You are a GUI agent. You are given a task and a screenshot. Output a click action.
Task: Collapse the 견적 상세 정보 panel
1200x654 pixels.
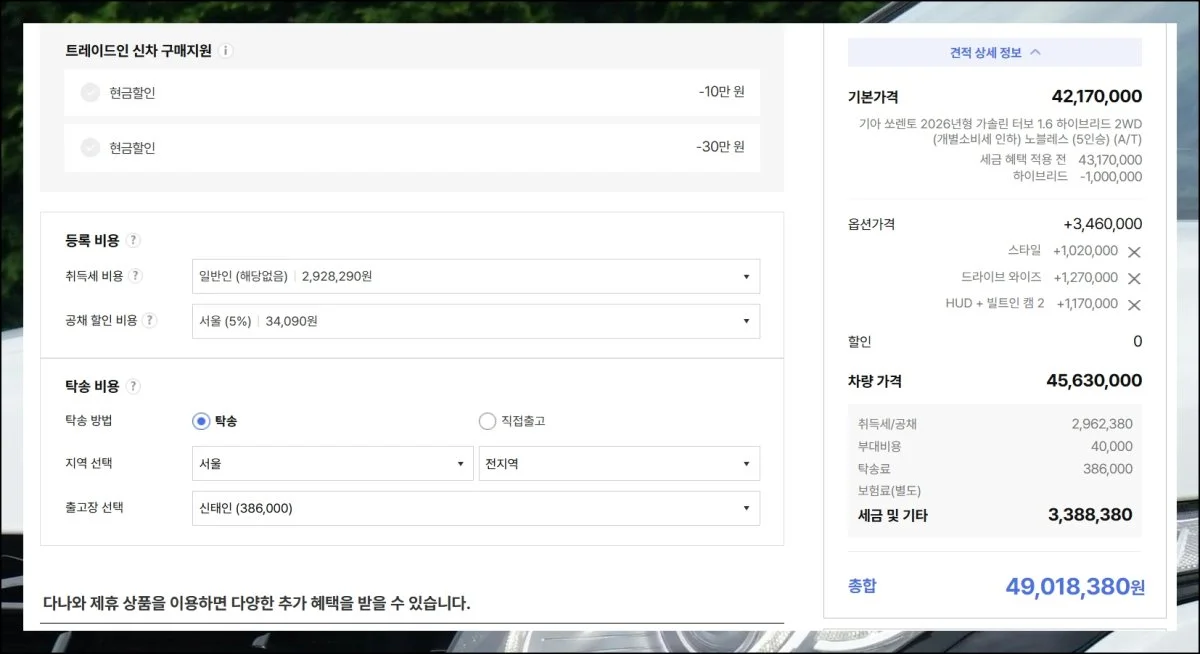pyautogui.click(x=994, y=53)
